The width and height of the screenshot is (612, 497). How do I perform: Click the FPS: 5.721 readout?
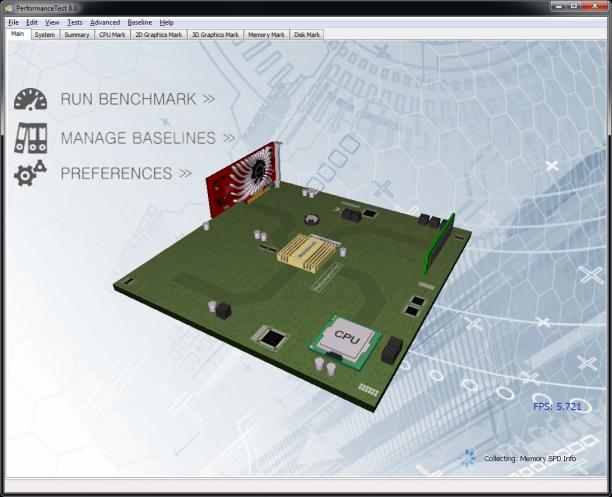pyautogui.click(x=557, y=406)
